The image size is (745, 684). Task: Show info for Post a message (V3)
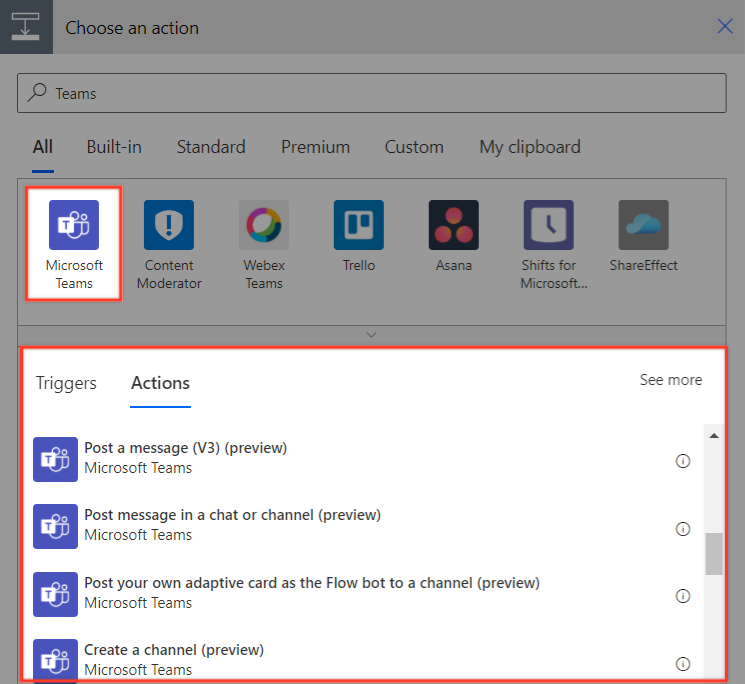coord(683,461)
